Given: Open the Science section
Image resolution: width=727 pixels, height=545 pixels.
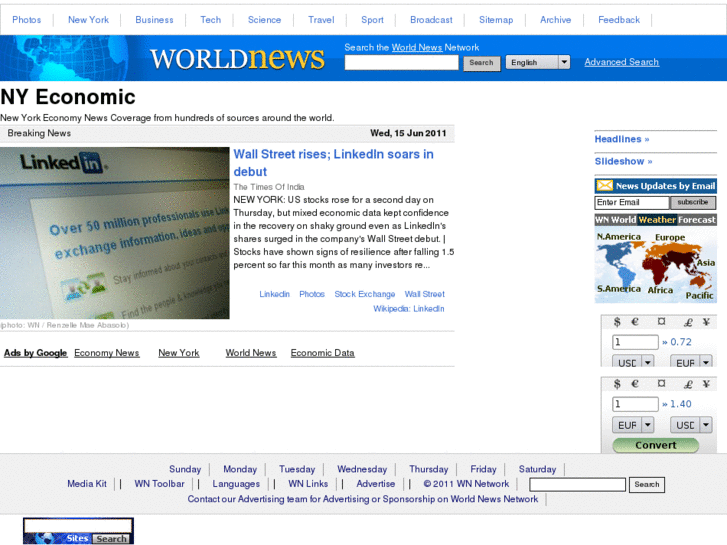Looking at the screenshot, I should (x=264, y=20).
